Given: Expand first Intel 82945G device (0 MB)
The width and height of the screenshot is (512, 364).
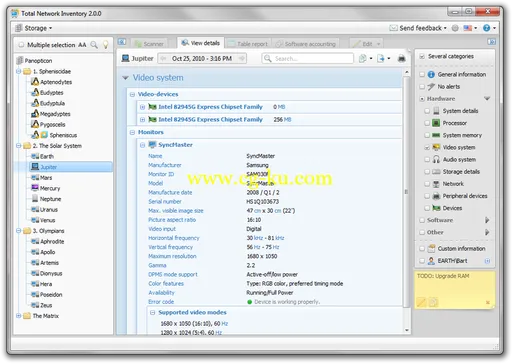Looking at the screenshot, I should click(142, 107).
